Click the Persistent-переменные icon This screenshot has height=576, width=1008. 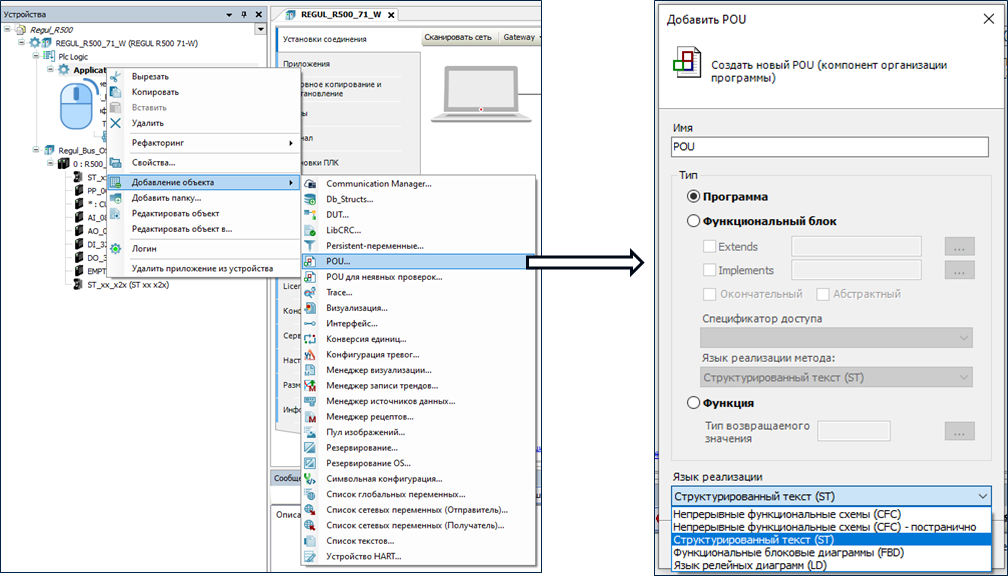[309, 246]
